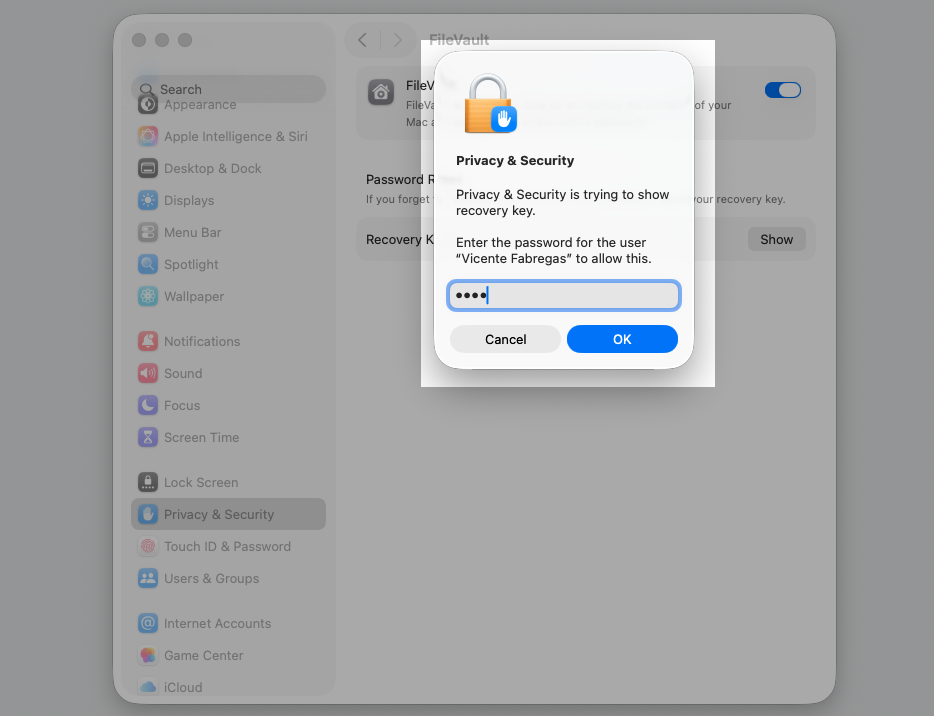Image resolution: width=934 pixels, height=716 pixels.
Task: Click the Users & Groups icon
Action: pyautogui.click(x=148, y=578)
